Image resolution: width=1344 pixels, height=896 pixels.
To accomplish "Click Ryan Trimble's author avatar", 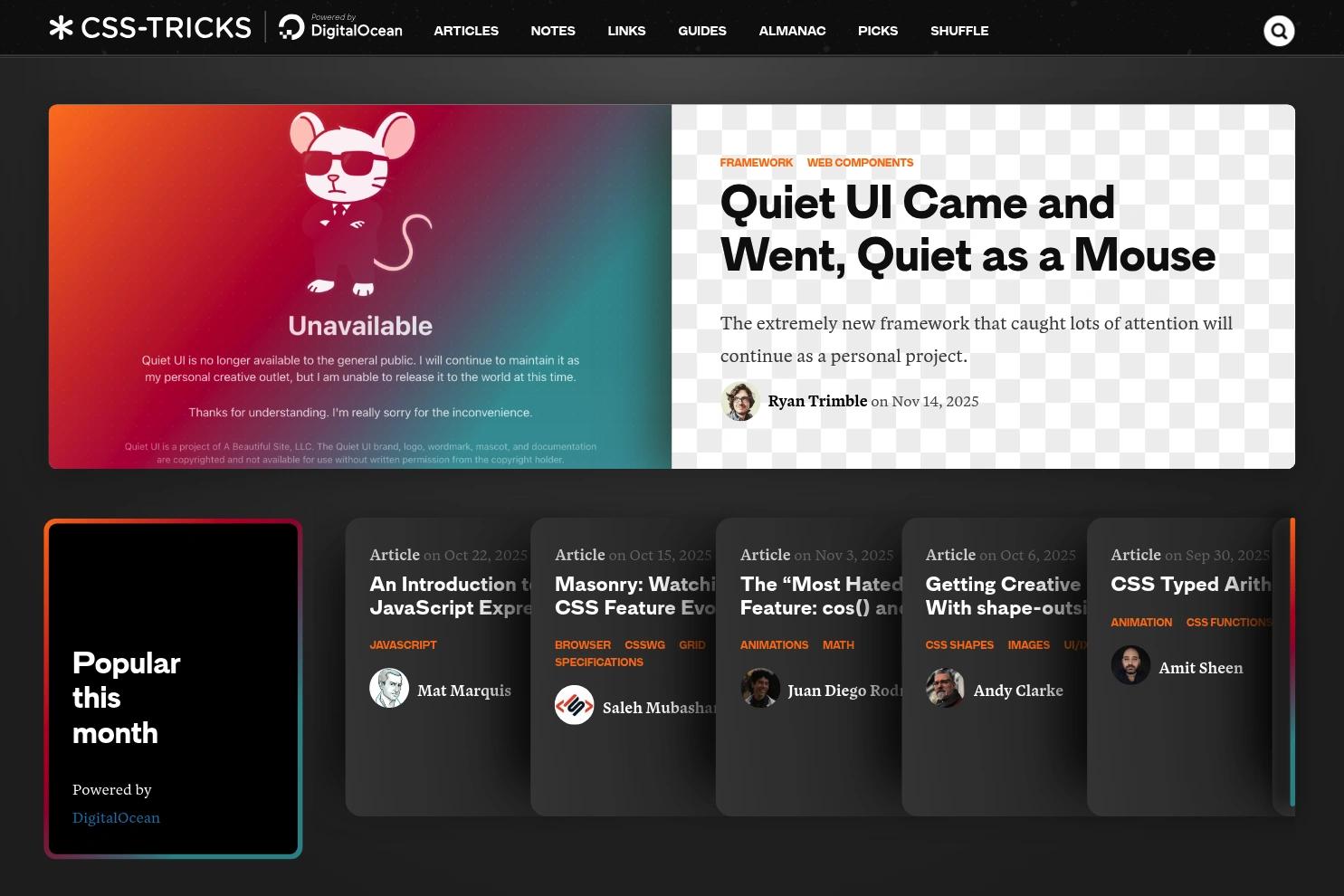I will [739, 401].
